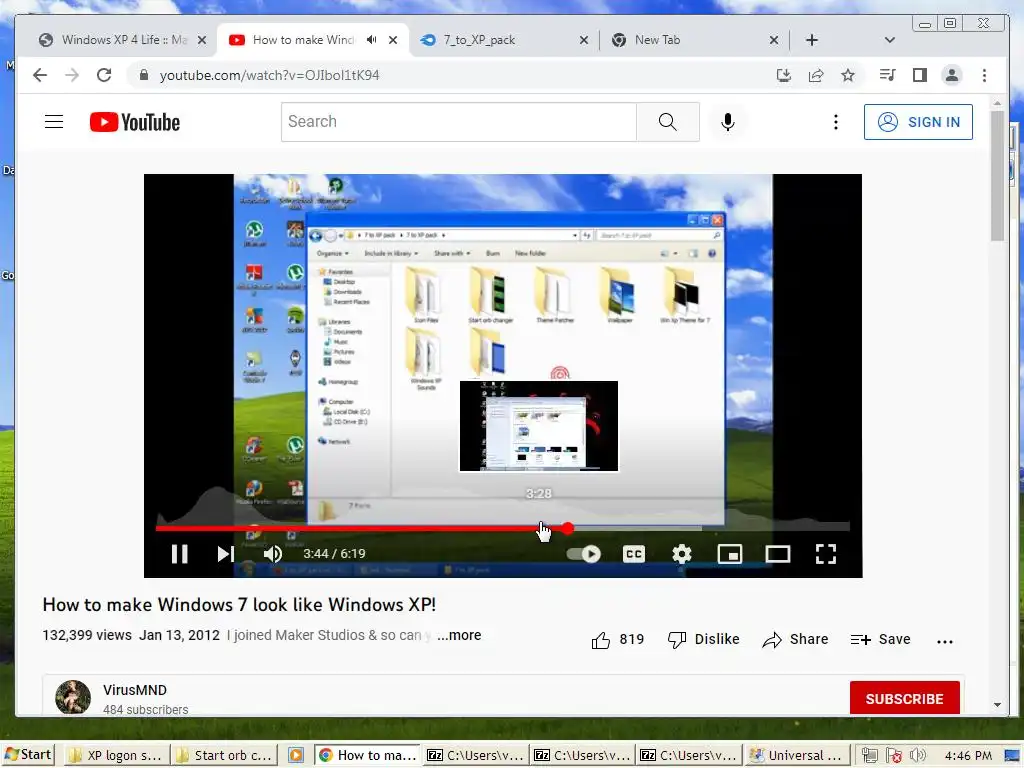
Task: Open a new browser tab
Action: [x=812, y=40]
